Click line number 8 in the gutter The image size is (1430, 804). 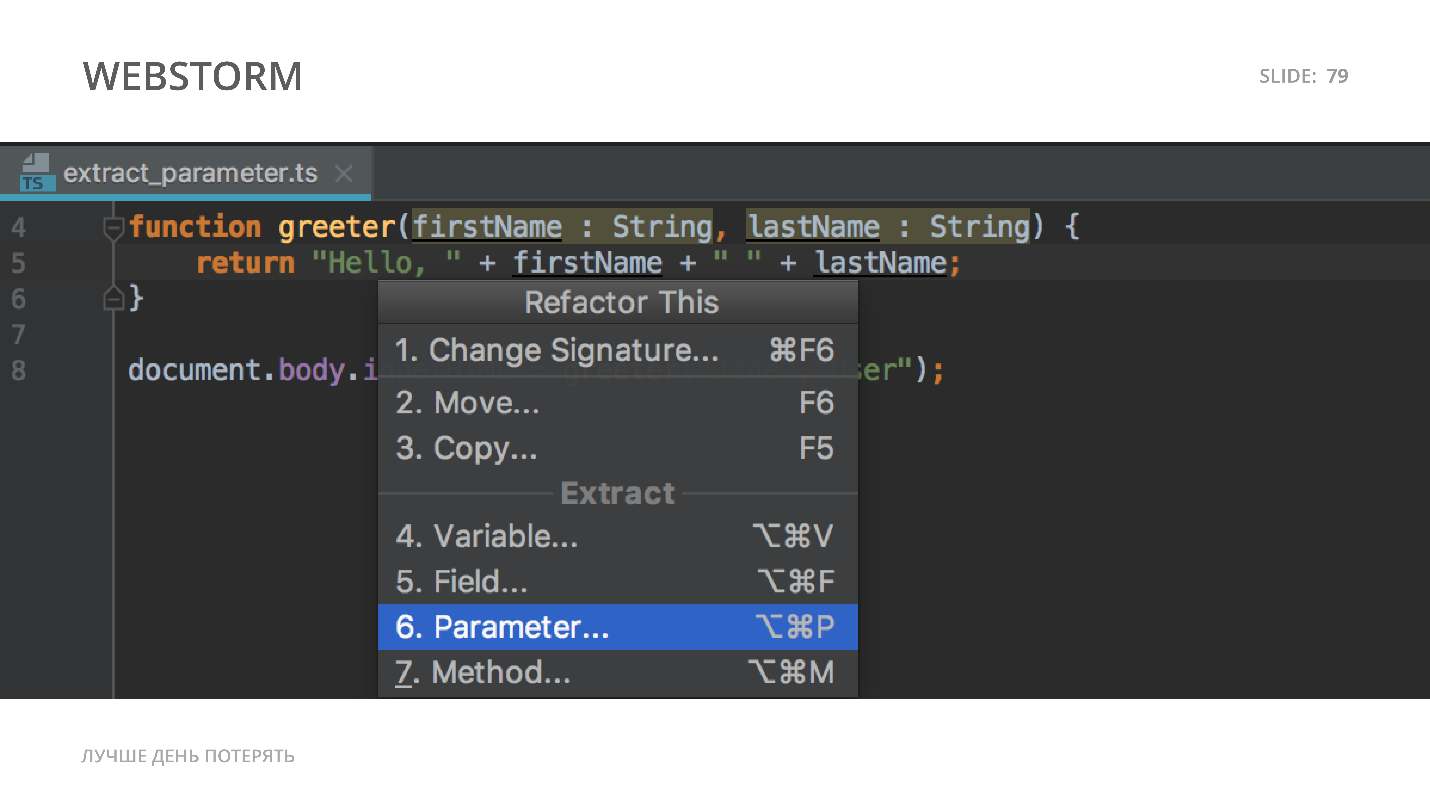(x=19, y=371)
